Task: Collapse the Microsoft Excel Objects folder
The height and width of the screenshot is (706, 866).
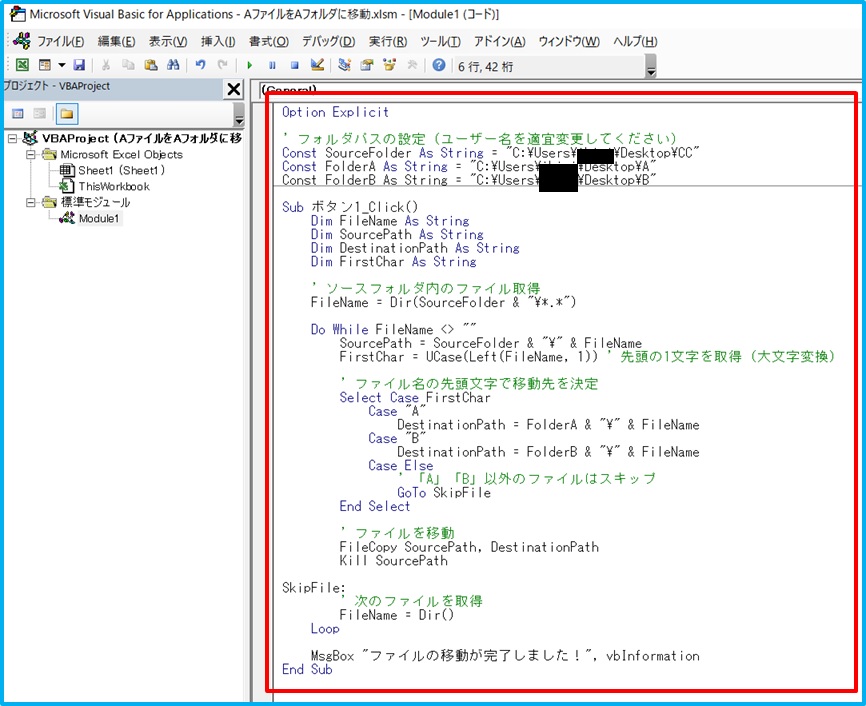Action: tap(31, 154)
